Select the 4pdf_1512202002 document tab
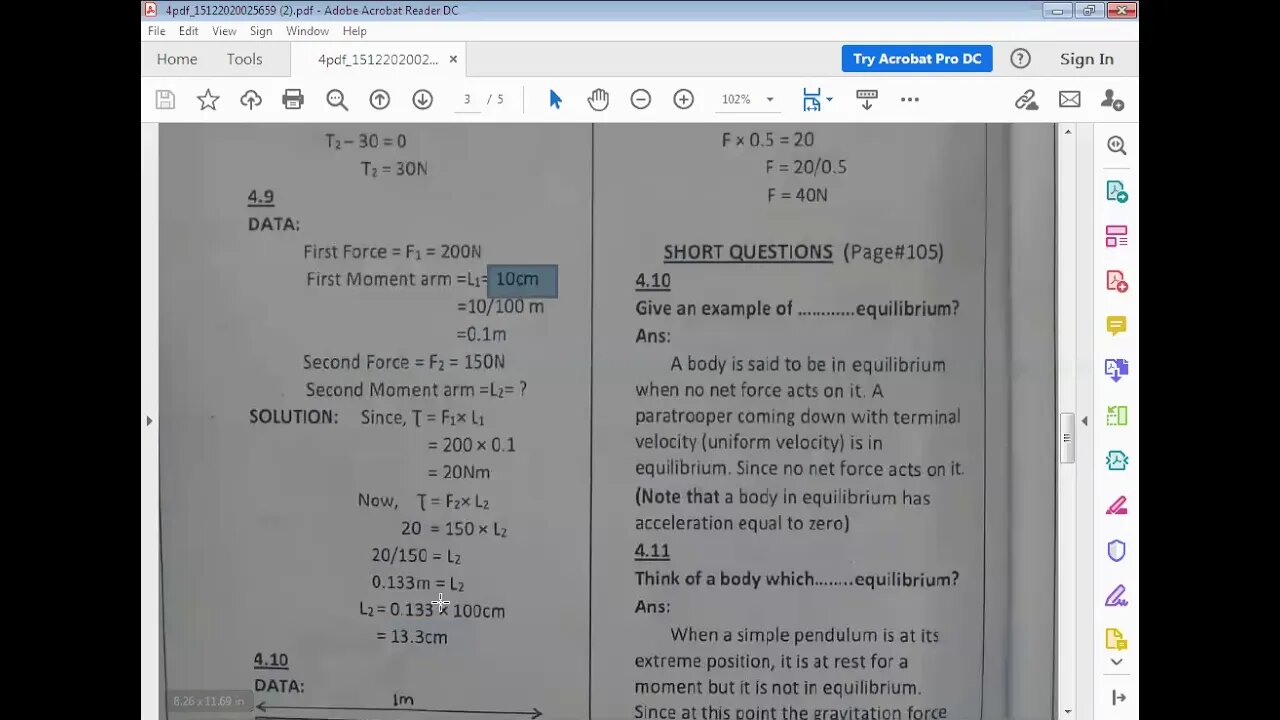 (378, 60)
